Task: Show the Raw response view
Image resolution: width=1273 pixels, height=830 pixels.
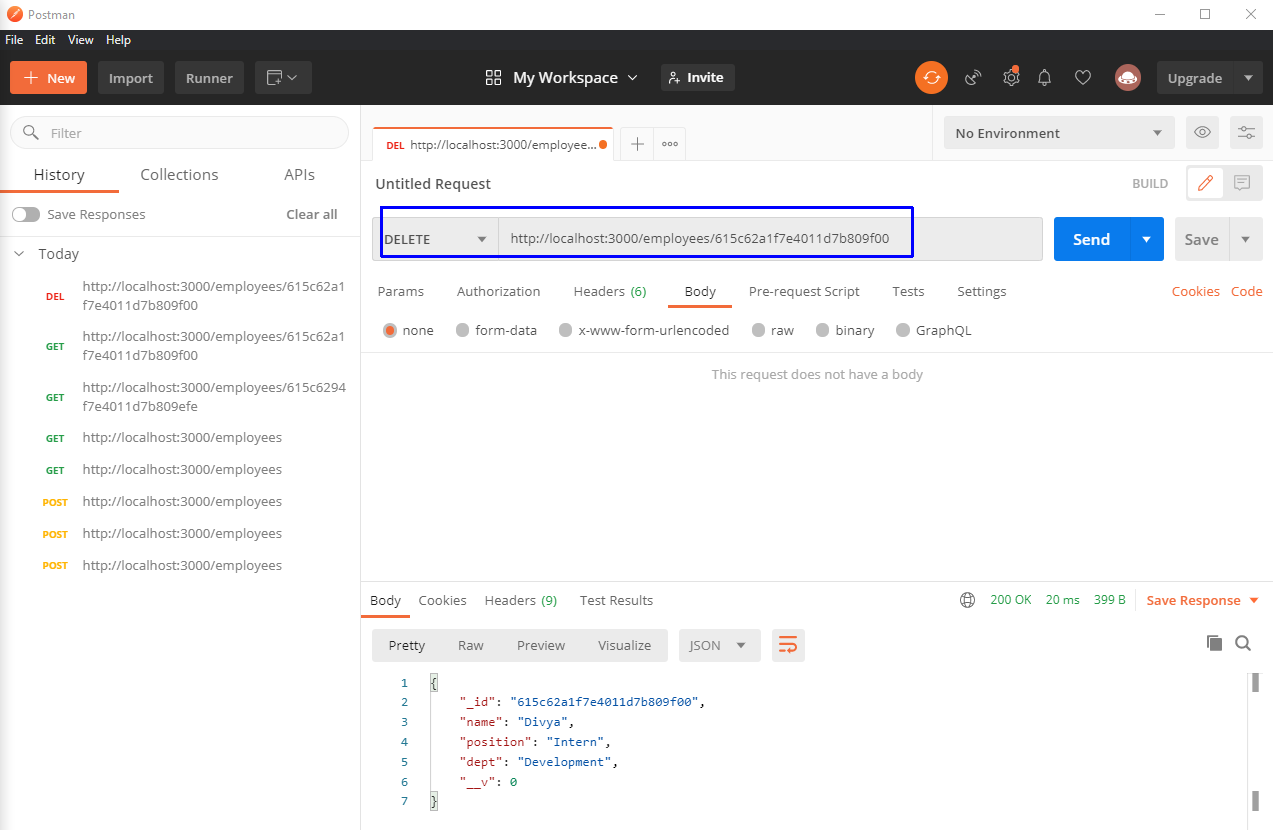Action: (471, 645)
